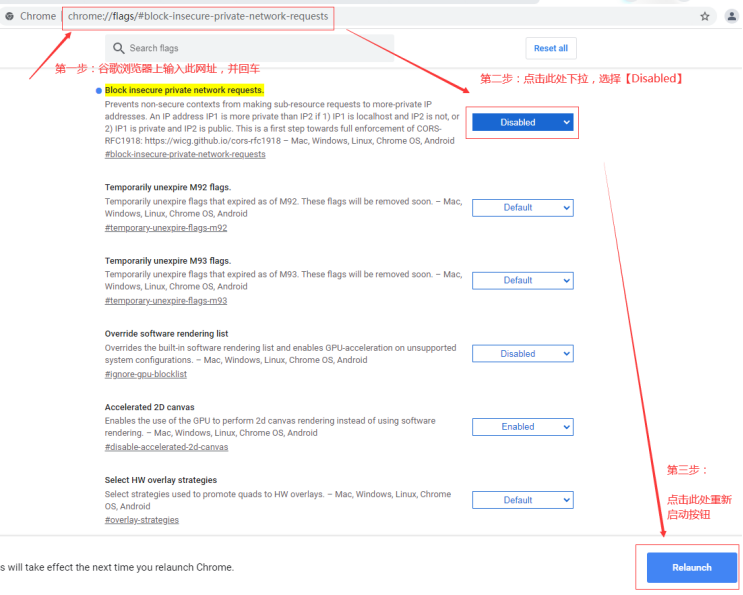This screenshot has height=595, width=743.
Task: Click the blue dot beside Block insecure flag
Action: tap(98, 91)
